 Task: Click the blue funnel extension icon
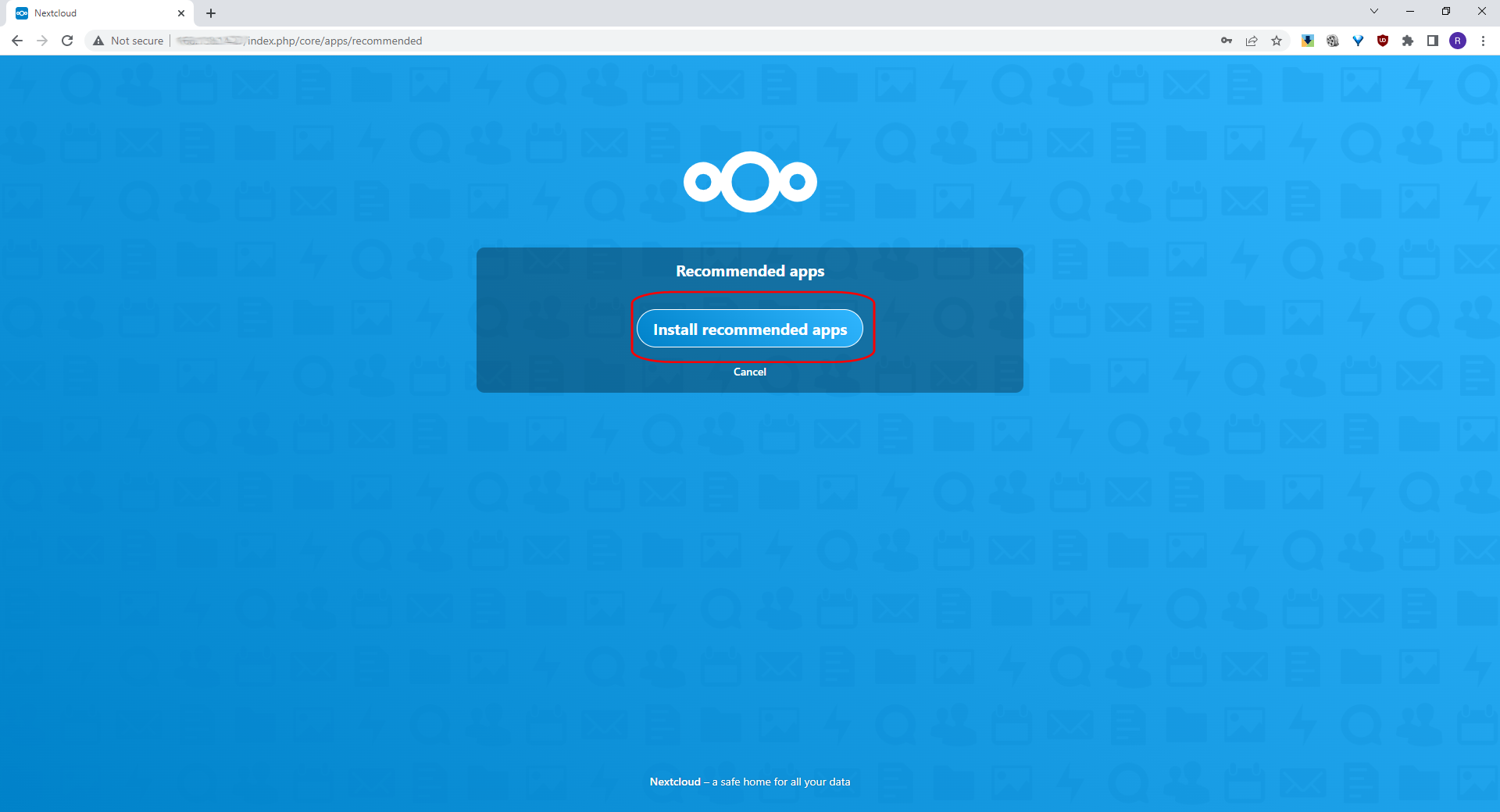coord(1359,41)
